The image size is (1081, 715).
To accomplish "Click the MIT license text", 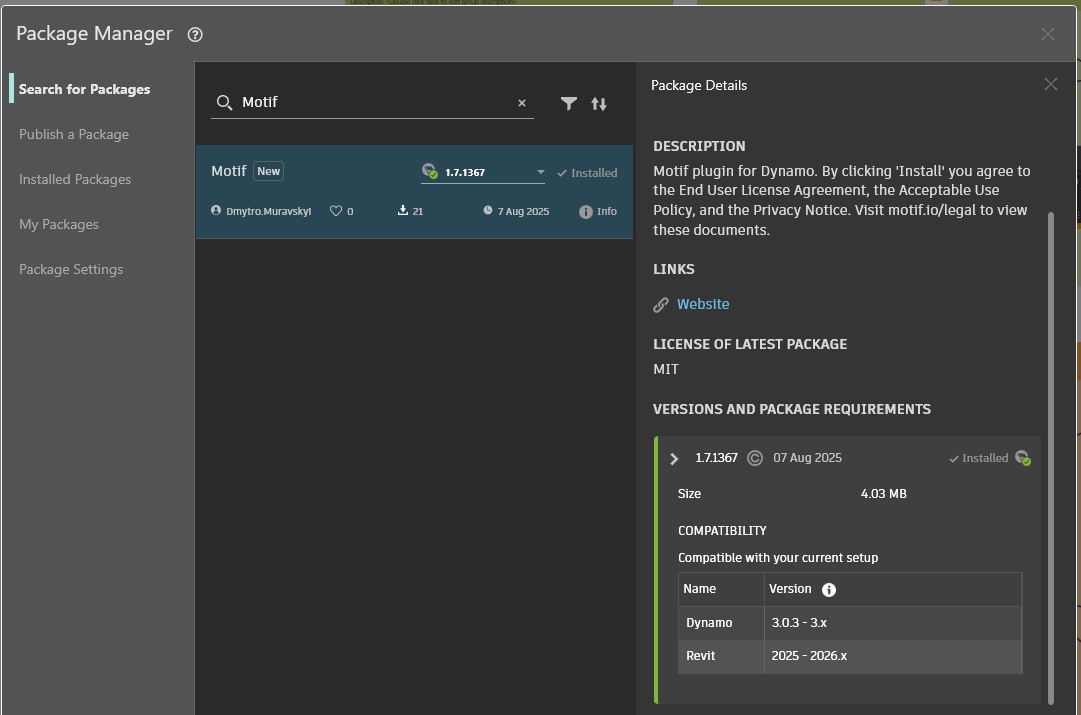I will pyautogui.click(x=666, y=370).
